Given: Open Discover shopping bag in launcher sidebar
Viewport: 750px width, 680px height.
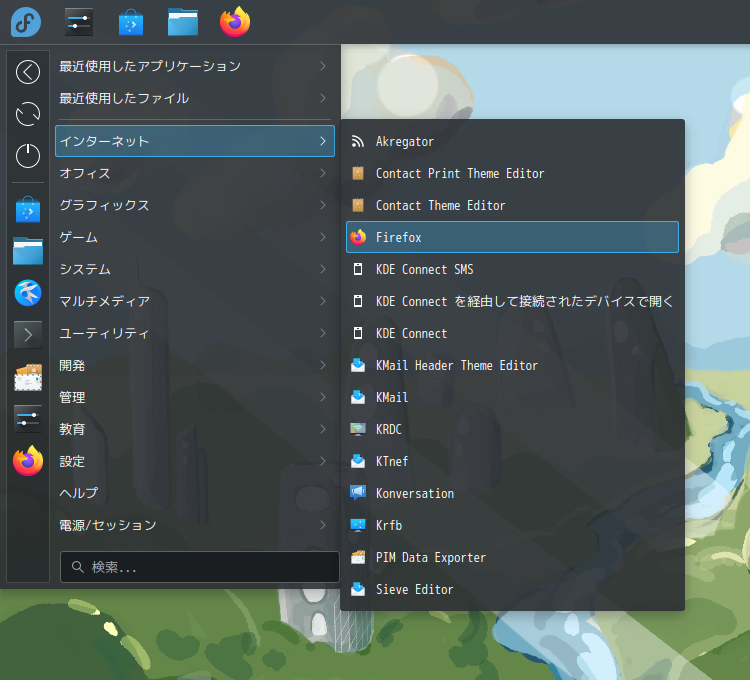Looking at the screenshot, I should coord(28,209).
